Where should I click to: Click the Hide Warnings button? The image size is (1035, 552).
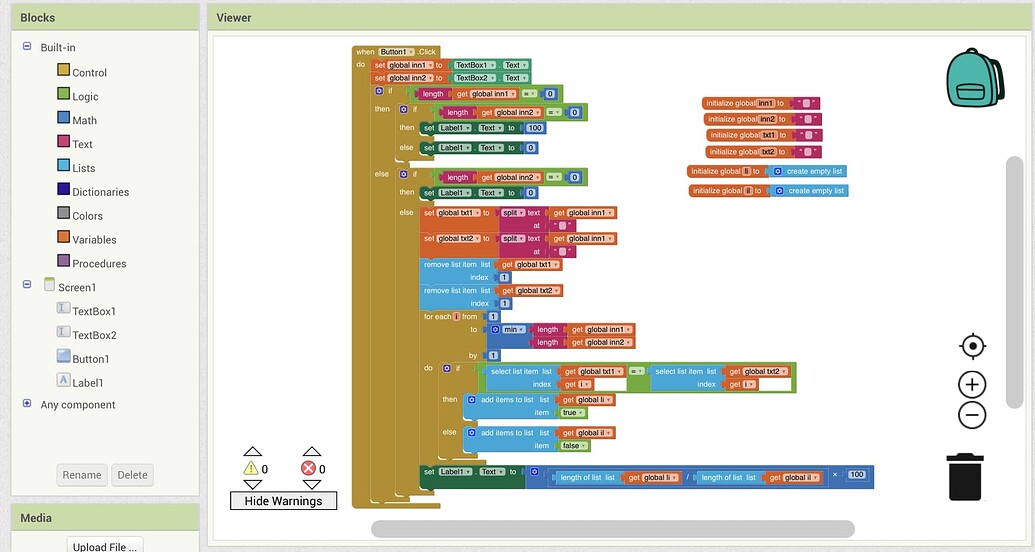tap(283, 500)
